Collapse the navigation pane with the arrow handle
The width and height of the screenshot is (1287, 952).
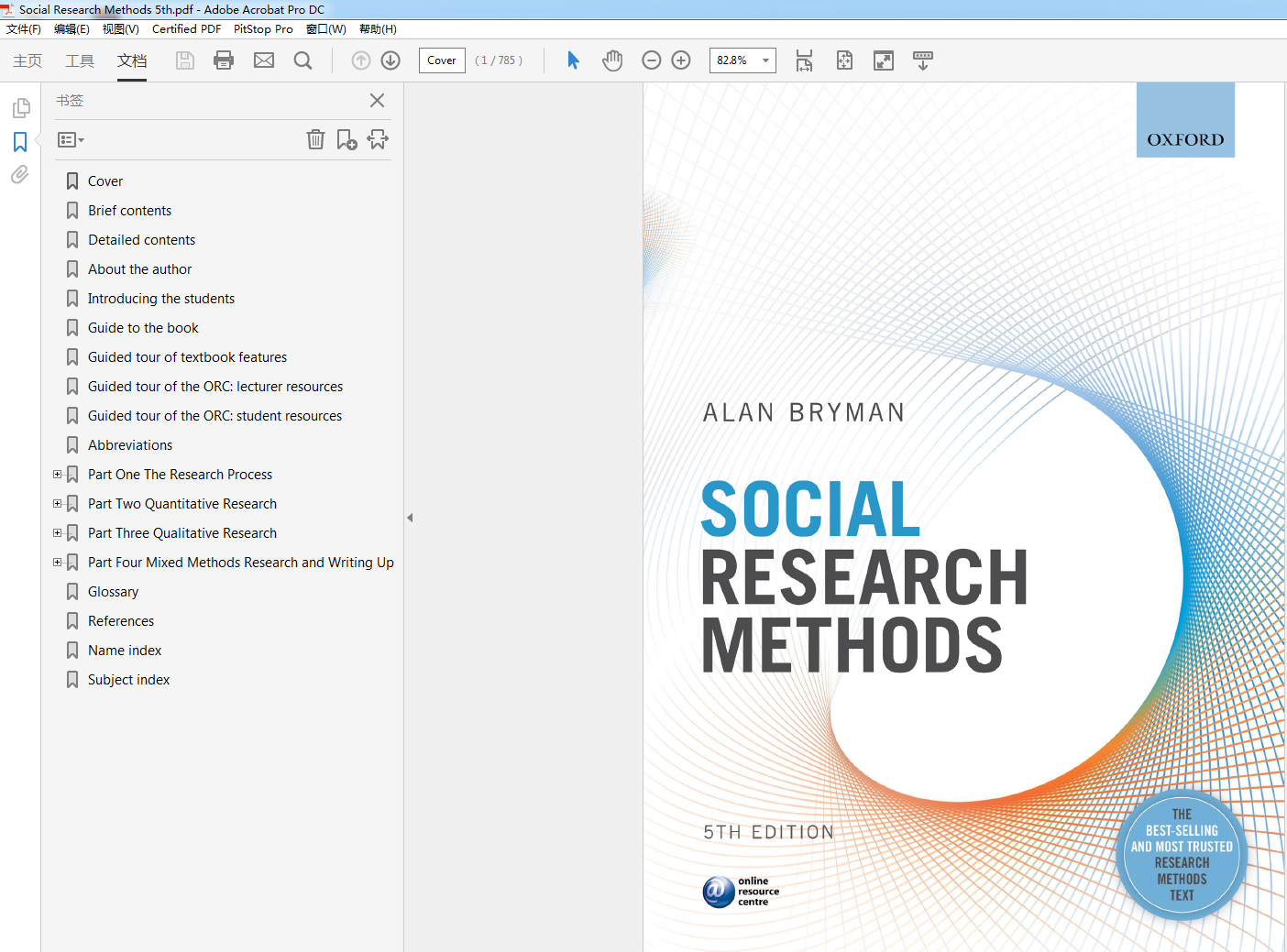410,518
